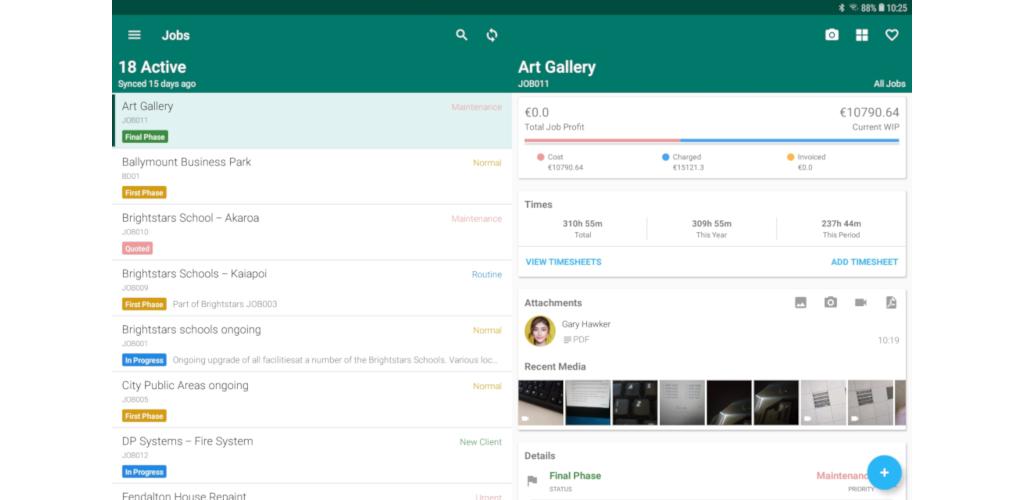Click In Progress badge on DP Systems
Image resolution: width=1024 pixels, height=500 pixels.
(144, 472)
